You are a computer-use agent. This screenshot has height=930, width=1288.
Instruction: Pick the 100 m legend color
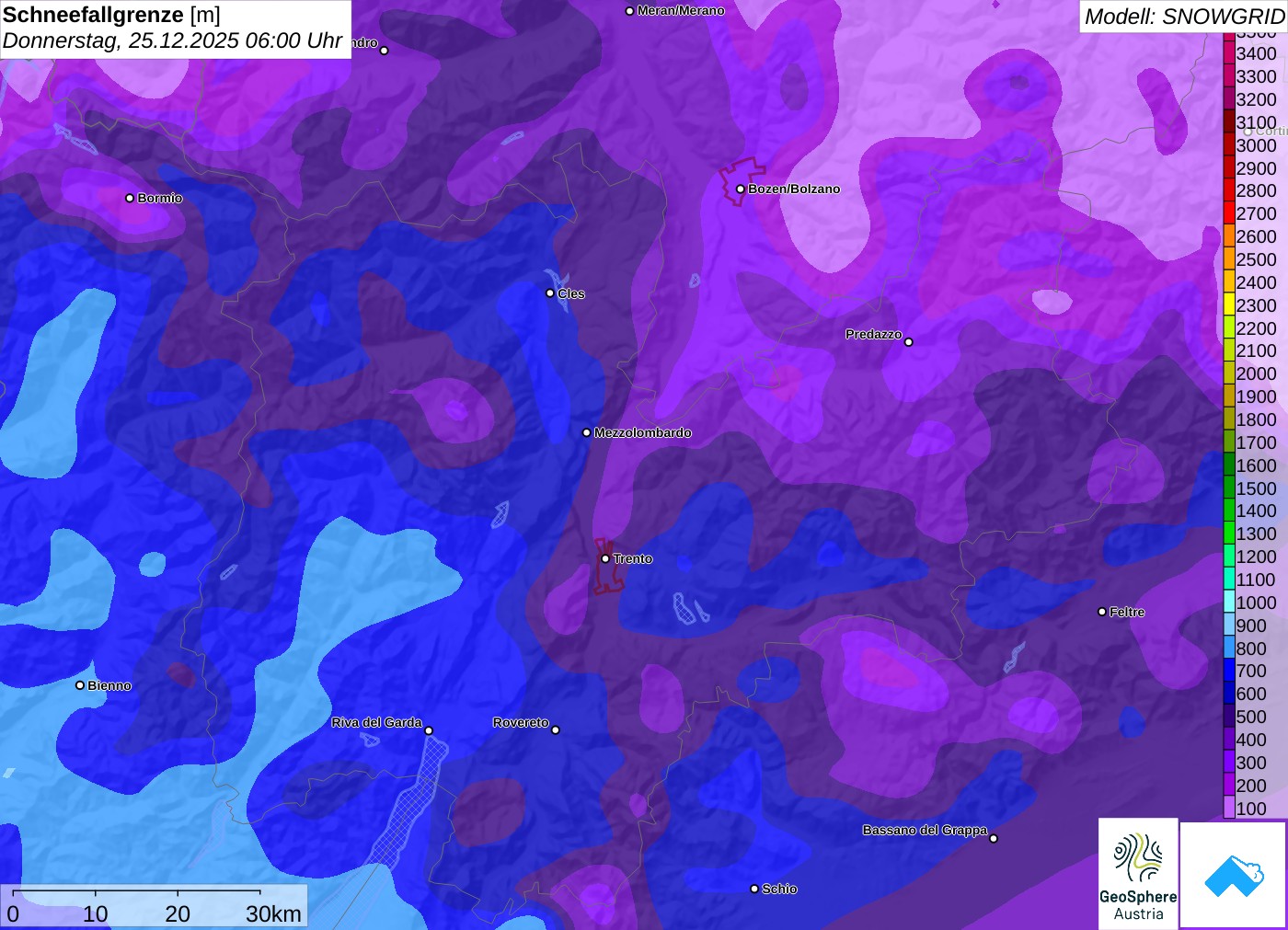(1228, 809)
